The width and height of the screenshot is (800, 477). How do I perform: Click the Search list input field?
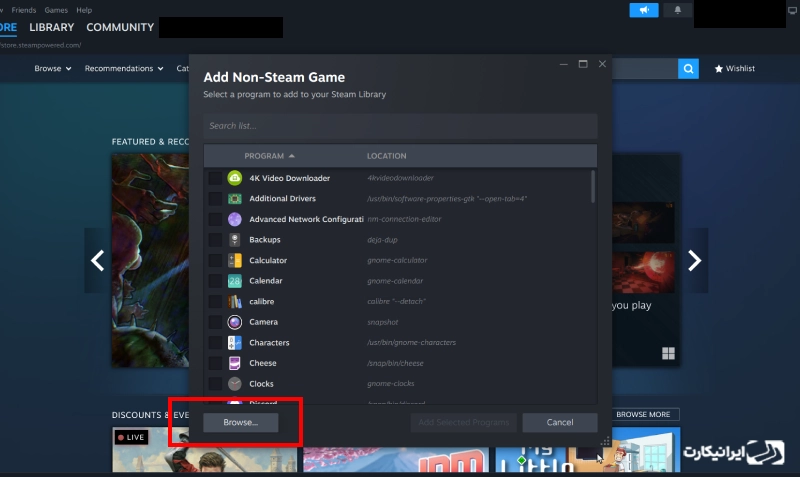point(400,126)
